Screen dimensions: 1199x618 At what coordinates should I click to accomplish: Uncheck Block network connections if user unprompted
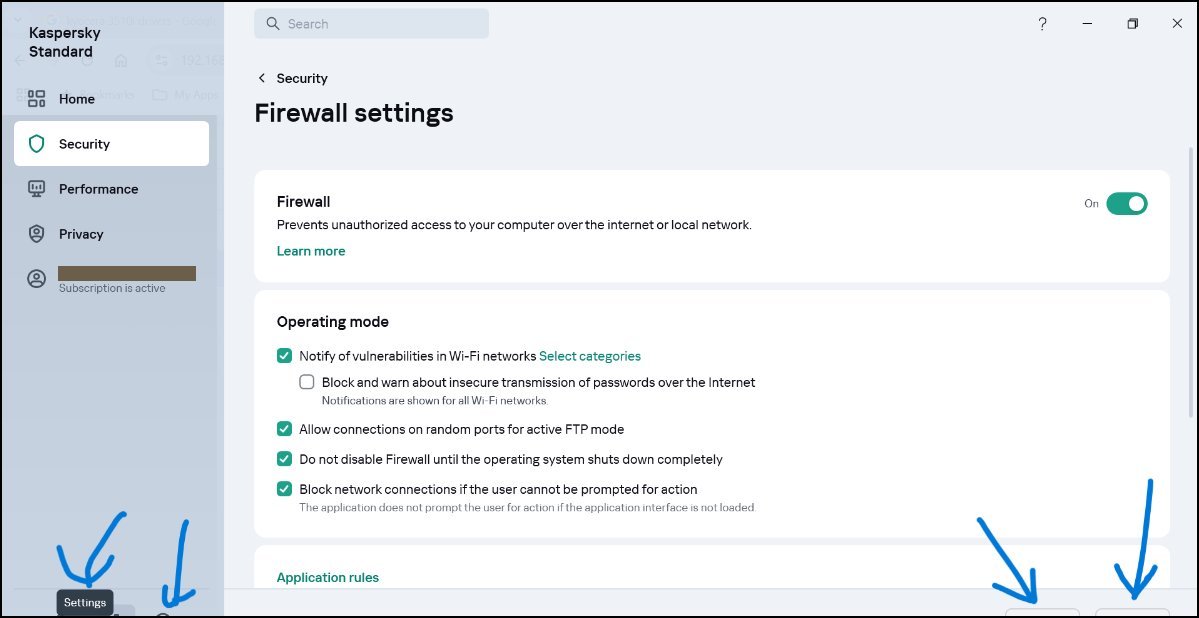pyautogui.click(x=284, y=489)
